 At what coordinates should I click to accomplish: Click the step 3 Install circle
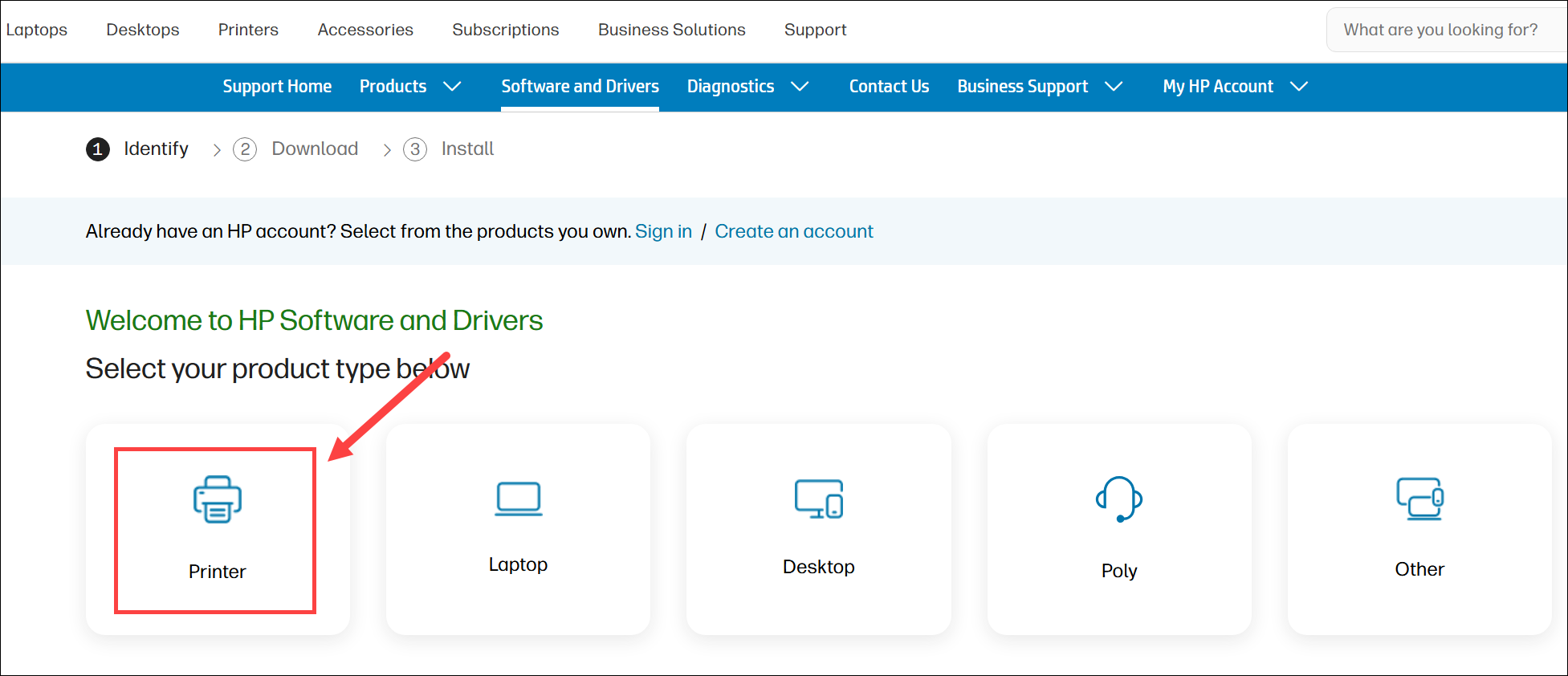(x=415, y=149)
